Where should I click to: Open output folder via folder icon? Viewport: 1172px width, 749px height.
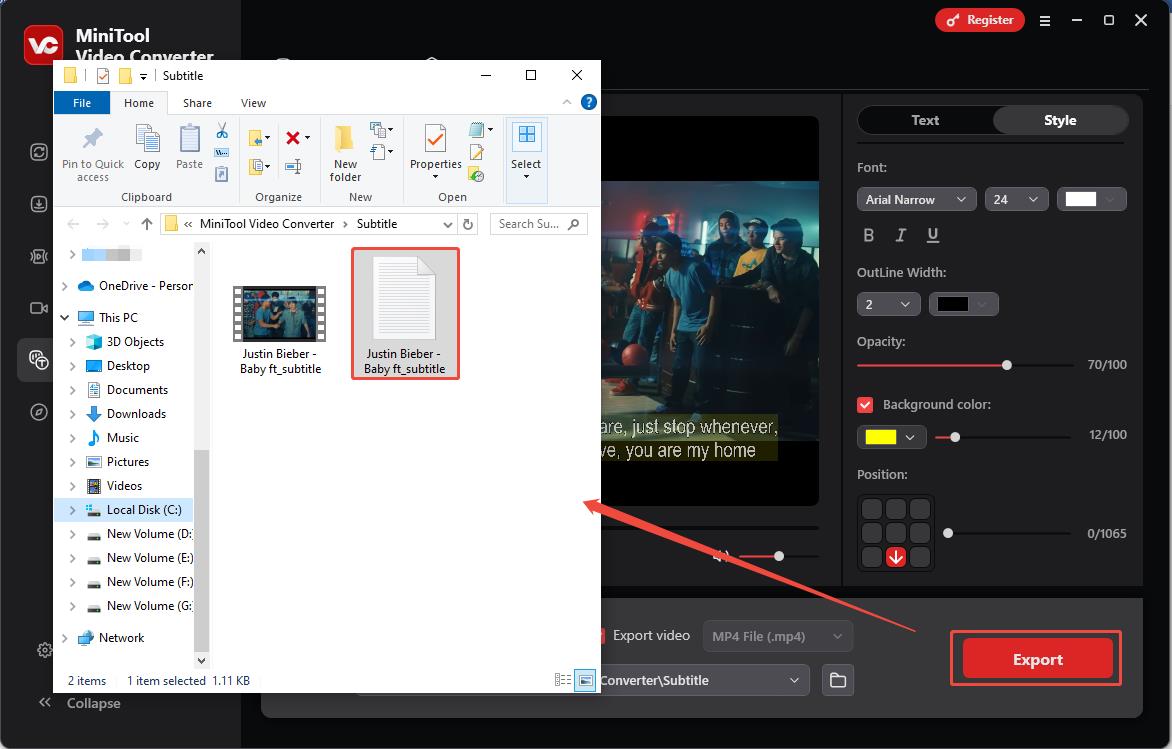click(838, 680)
